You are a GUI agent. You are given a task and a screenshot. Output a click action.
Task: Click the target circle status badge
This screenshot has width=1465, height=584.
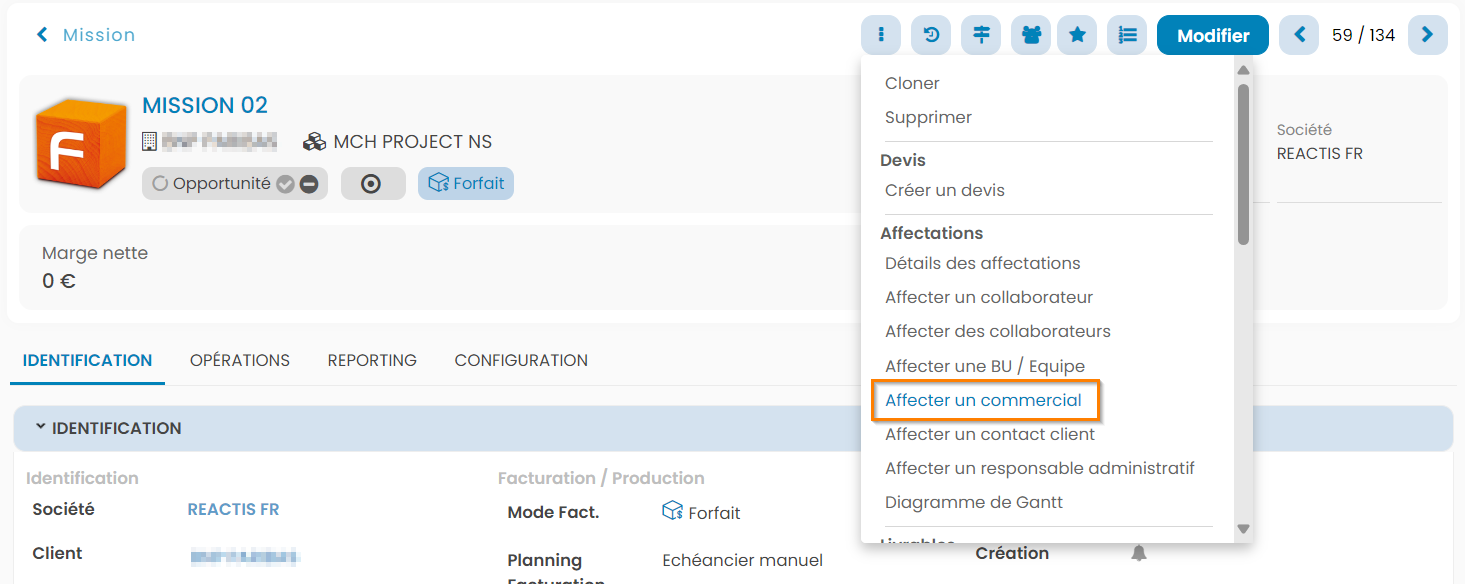coord(372,184)
